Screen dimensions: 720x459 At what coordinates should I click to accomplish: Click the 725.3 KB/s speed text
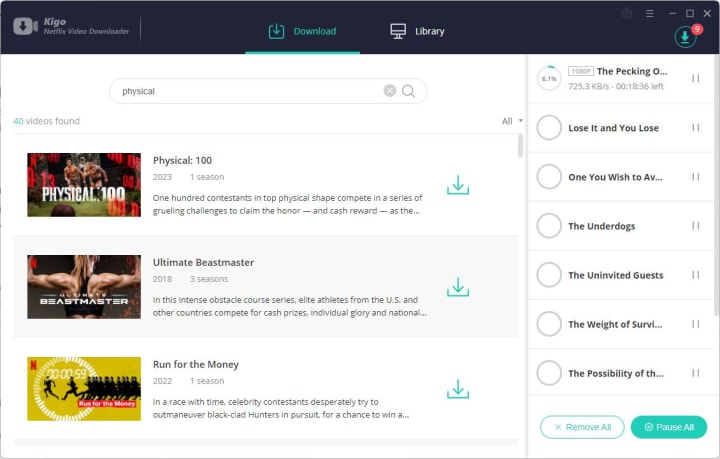pyautogui.click(x=589, y=86)
